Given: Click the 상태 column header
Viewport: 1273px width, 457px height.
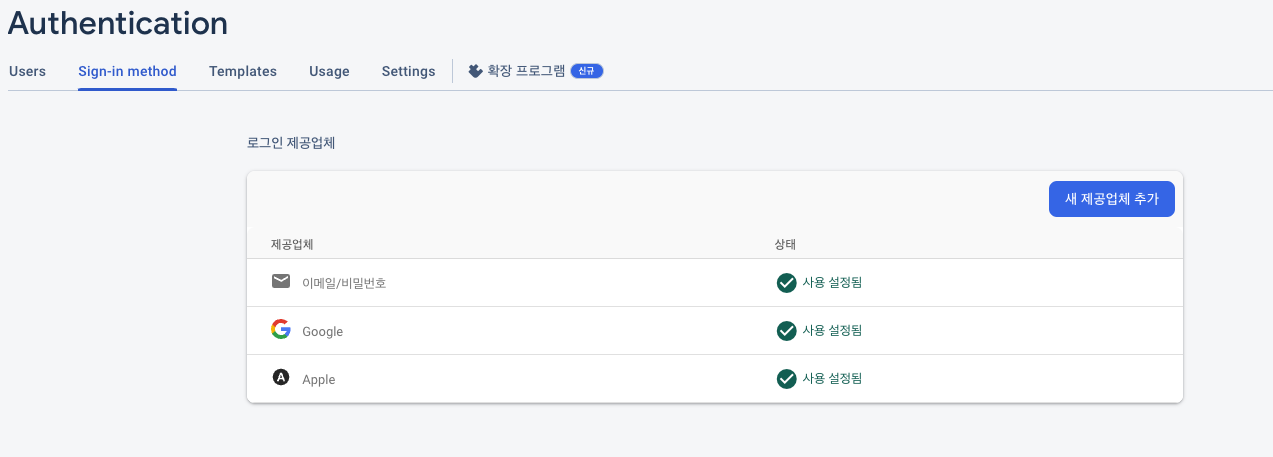Looking at the screenshot, I should [785, 245].
